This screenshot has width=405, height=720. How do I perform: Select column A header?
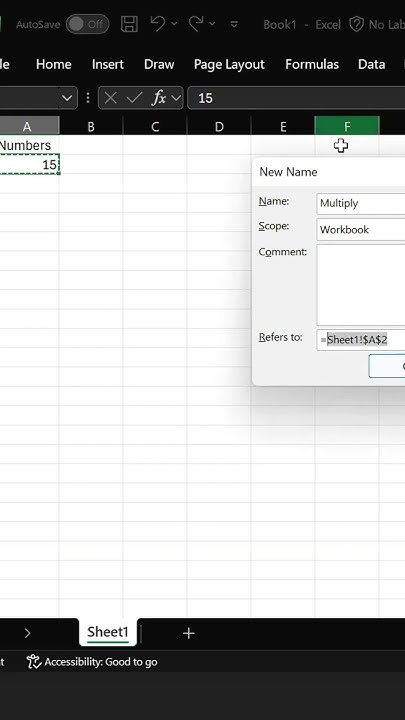coord(27,126)
